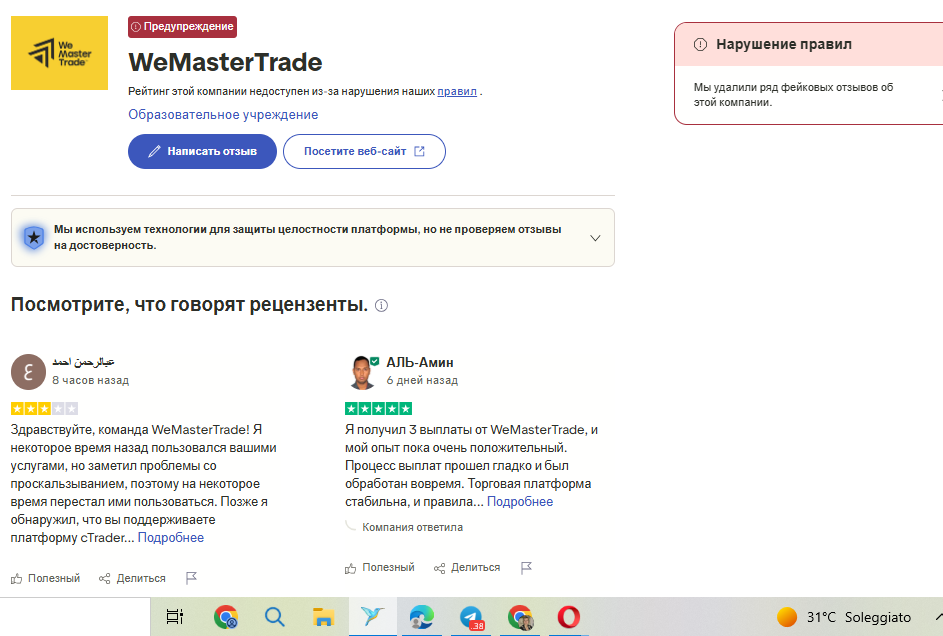This screenshot has width=943, height=636.
Task: Open Telegram with the 38 unread badge
Action: click(x=471, y=617)
